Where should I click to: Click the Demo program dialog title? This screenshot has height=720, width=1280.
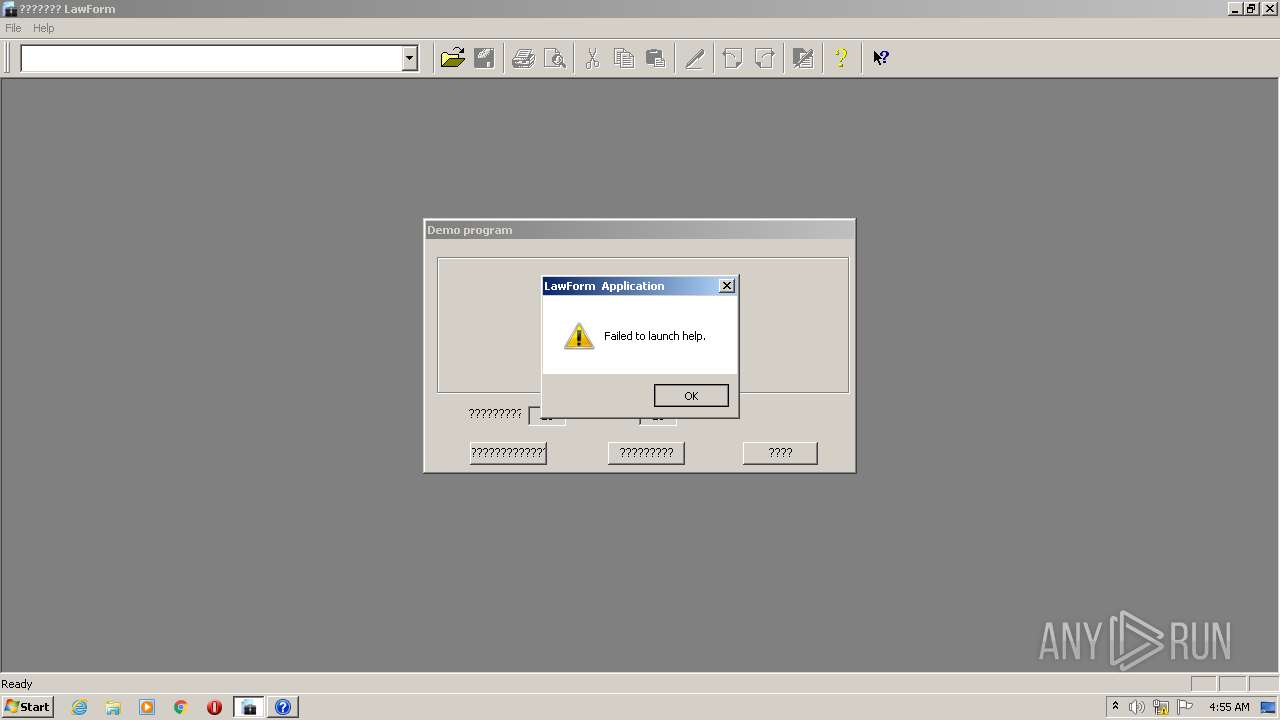470,230
